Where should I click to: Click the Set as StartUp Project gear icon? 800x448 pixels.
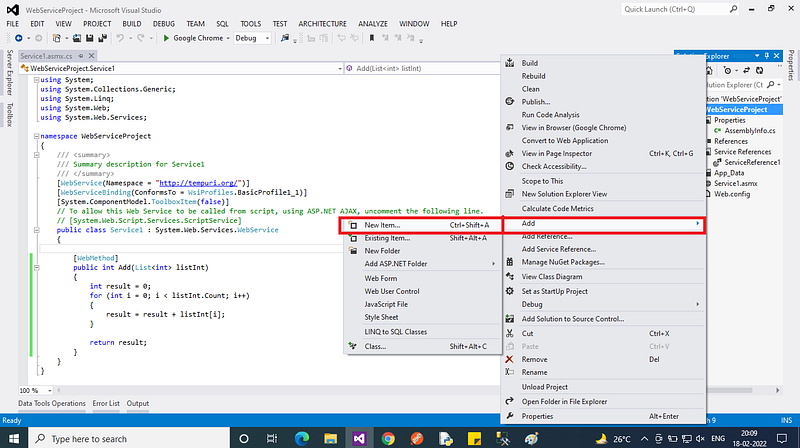(509, 291)
